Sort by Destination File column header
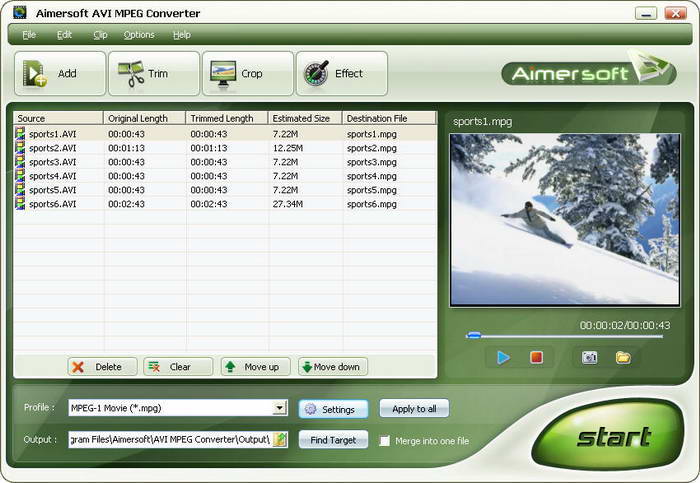700x483 pixels. [389, 118]
